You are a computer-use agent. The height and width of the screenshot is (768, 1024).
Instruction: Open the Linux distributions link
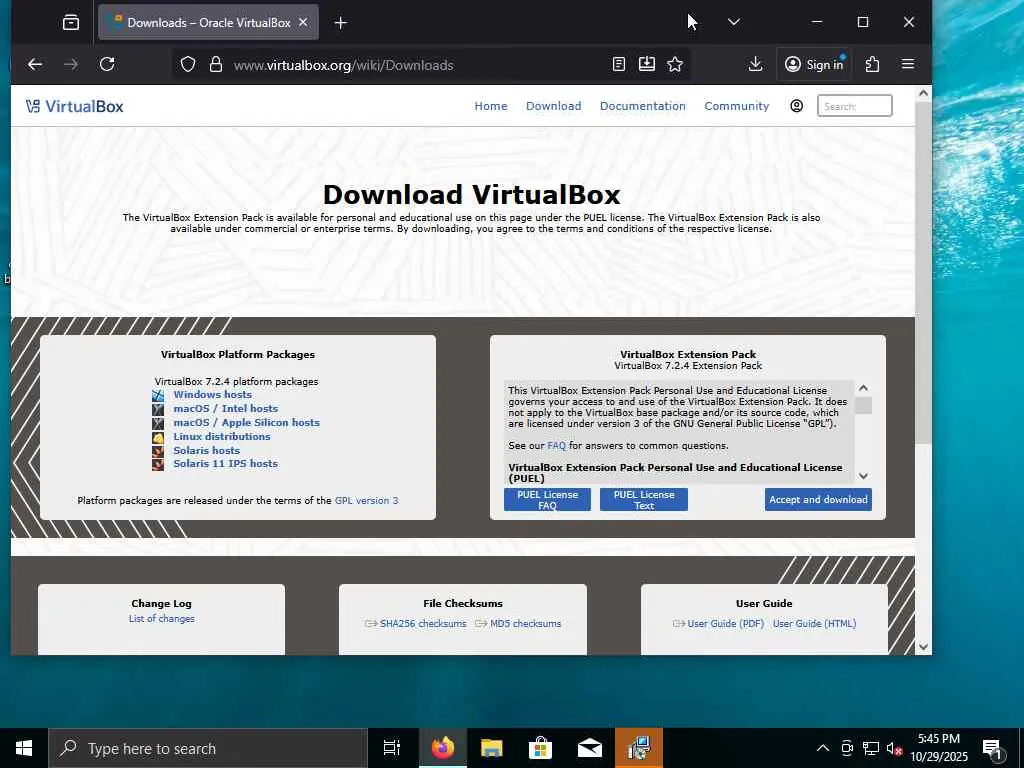(221, 436)
